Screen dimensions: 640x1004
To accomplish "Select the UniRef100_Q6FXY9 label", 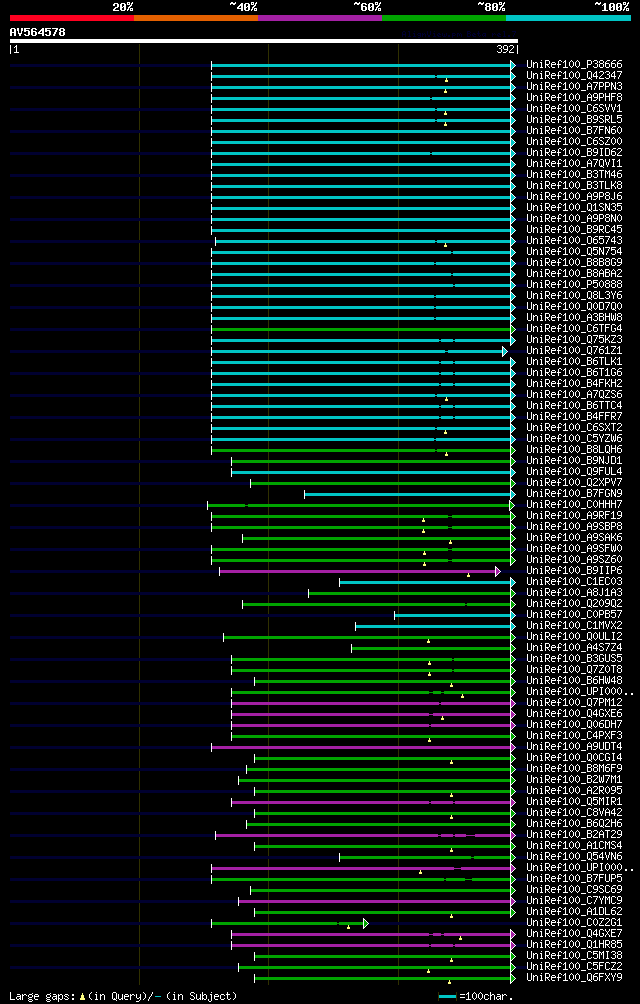I will click(x=574, y=976).
